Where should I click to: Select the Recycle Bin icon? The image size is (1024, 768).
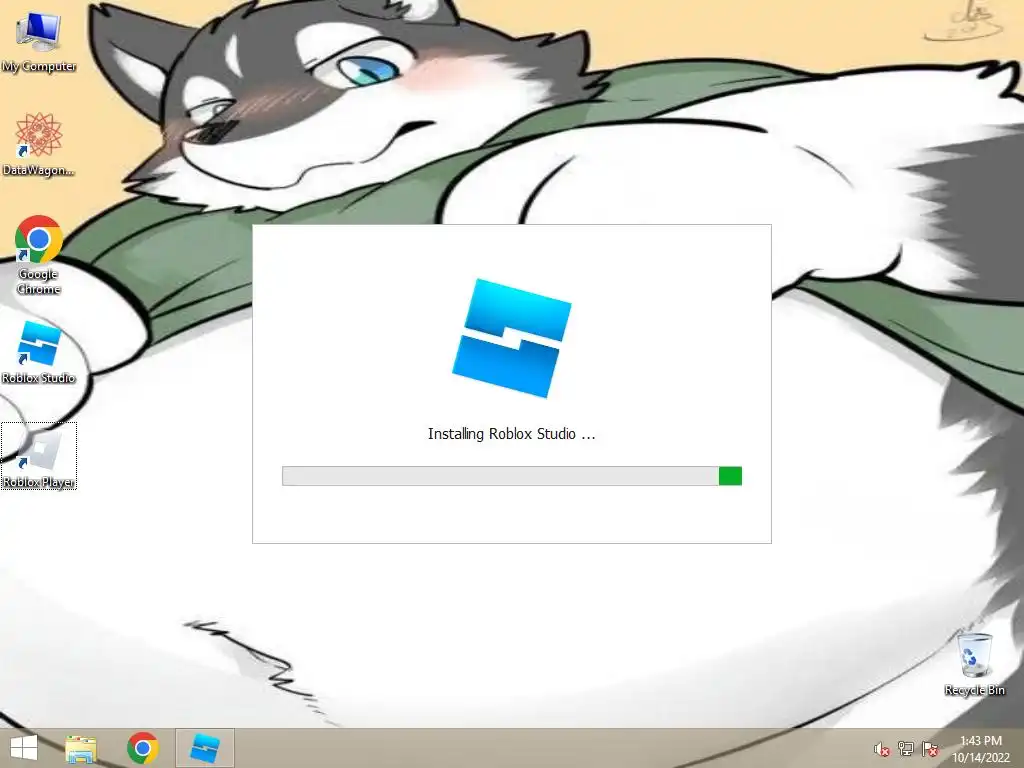(x=974, y=664)
